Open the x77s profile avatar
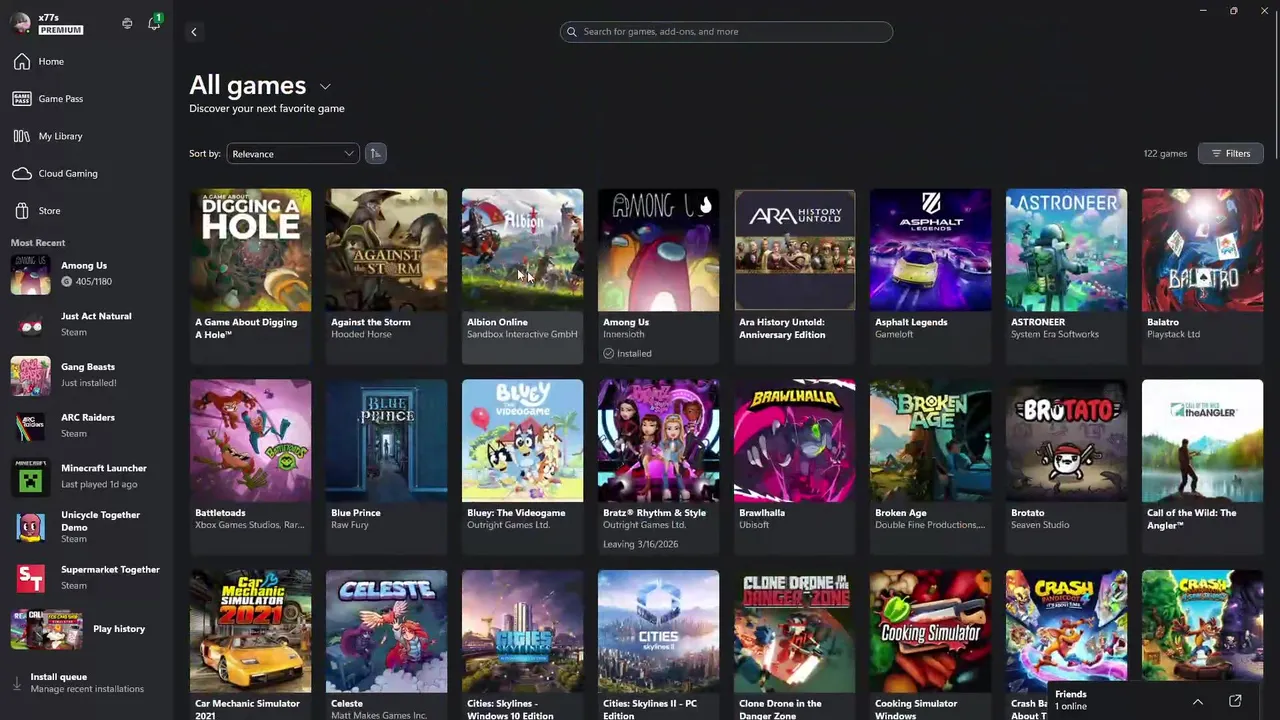 (x=21, y=23)
